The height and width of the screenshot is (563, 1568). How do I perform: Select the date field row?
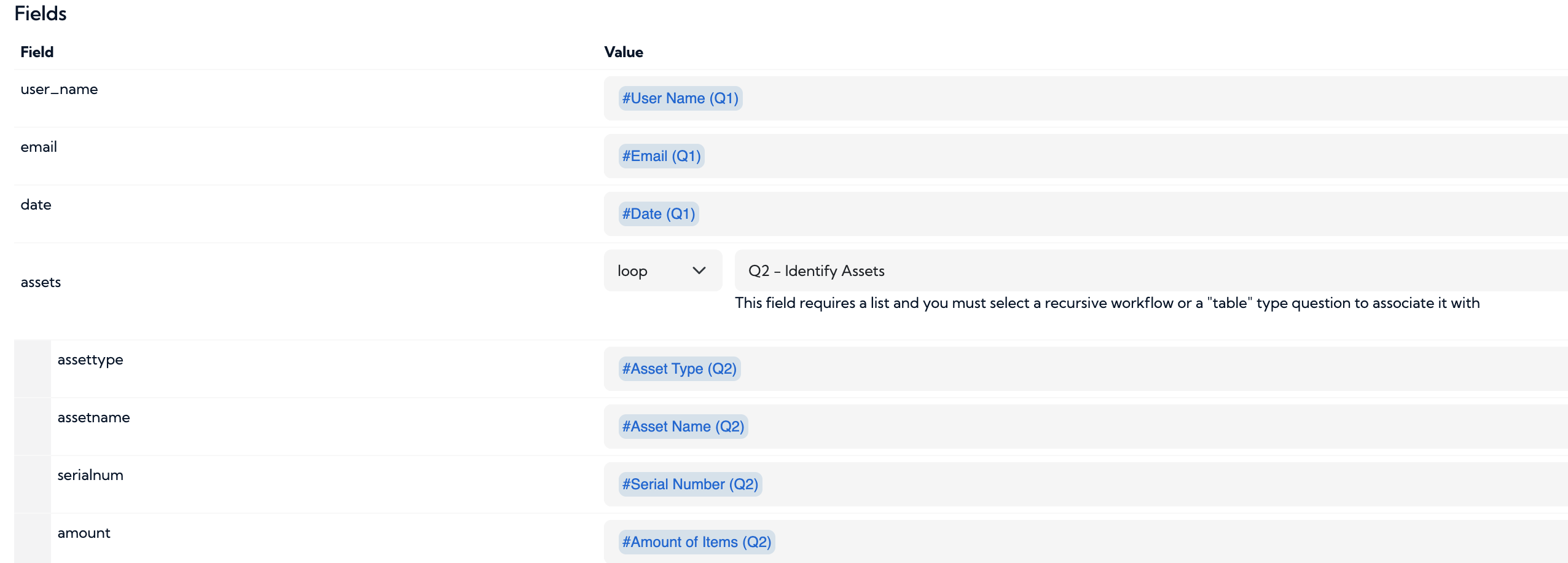pos(36,205)
